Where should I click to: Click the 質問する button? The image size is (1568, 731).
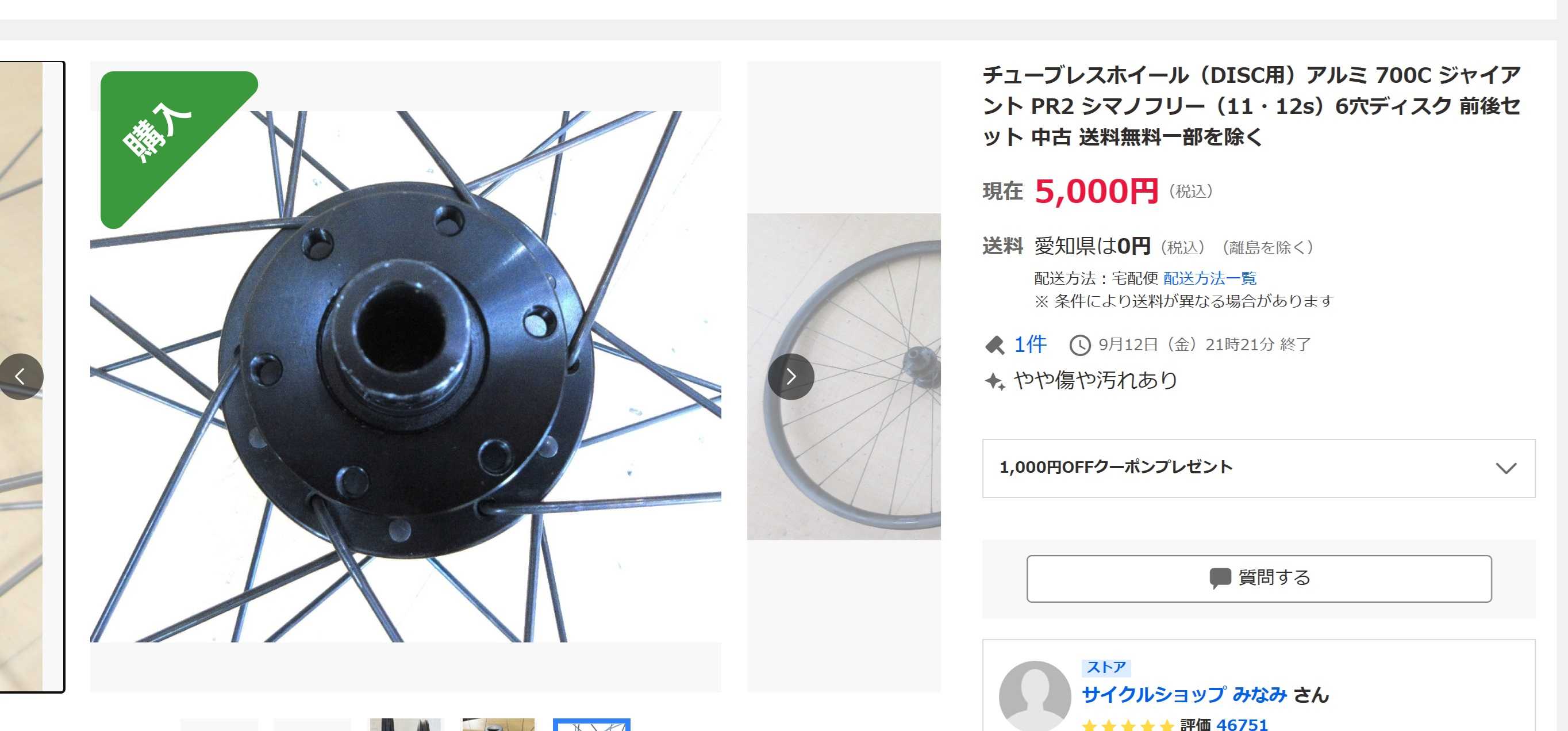click(1259, 579)
